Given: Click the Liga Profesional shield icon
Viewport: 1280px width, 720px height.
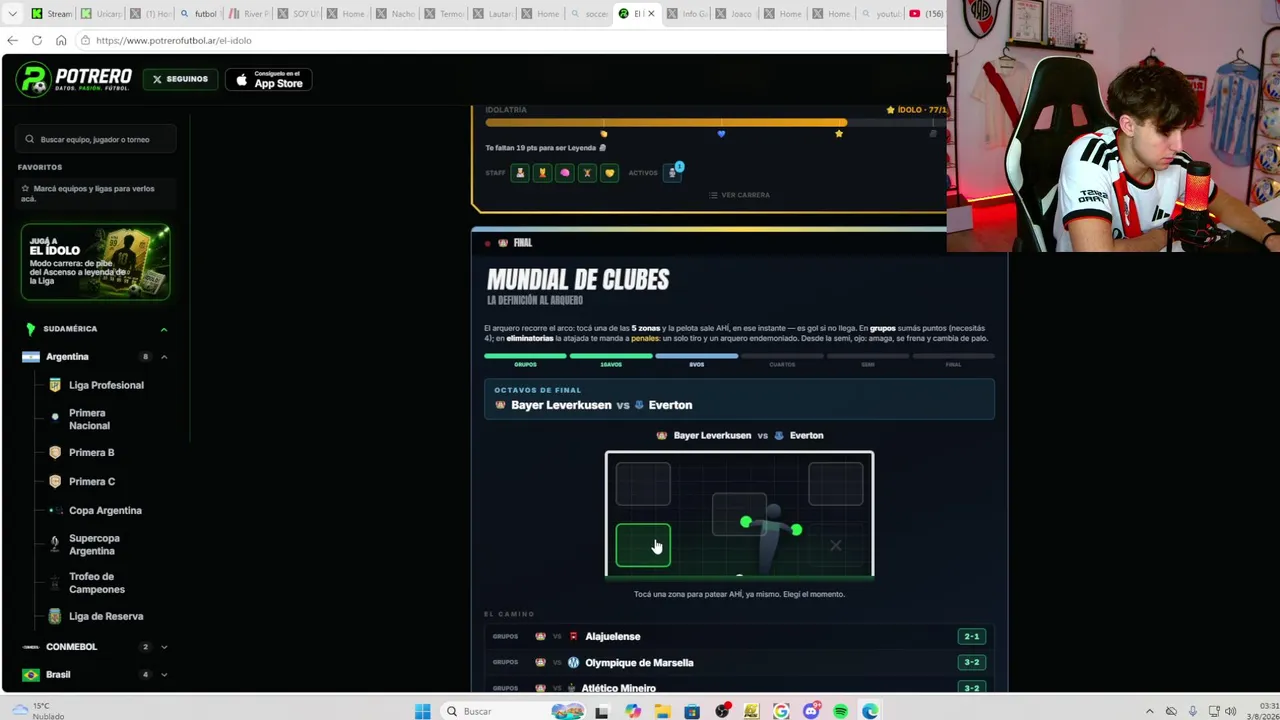Looking at the screenshot, I should (x=55, y=385).
